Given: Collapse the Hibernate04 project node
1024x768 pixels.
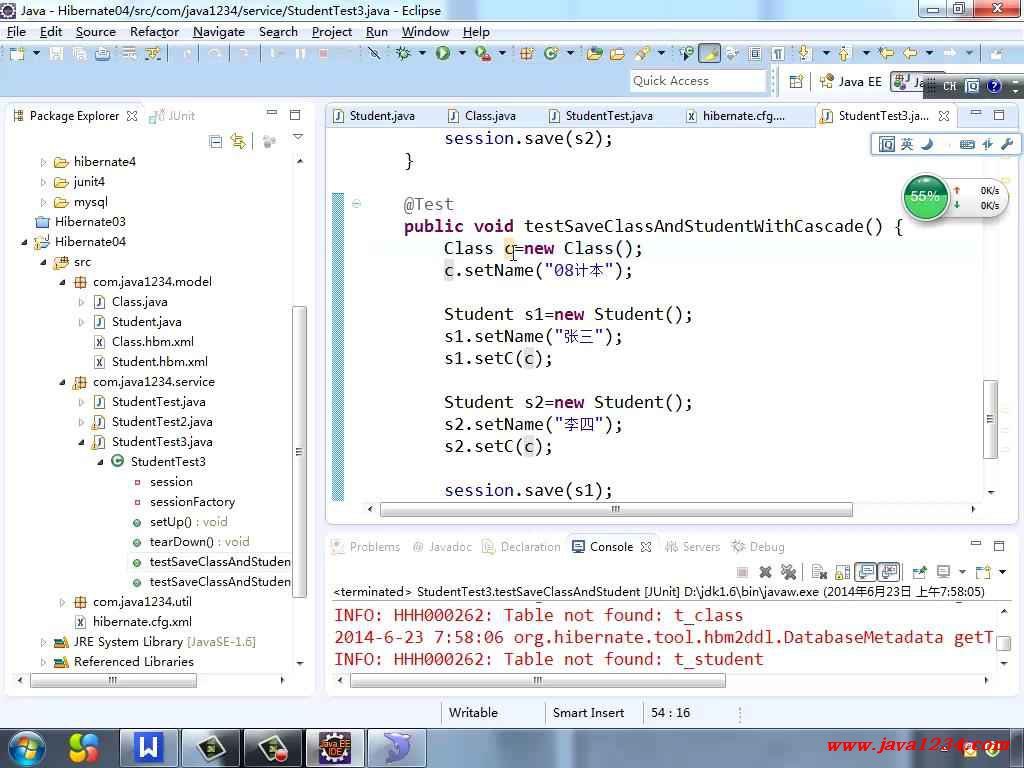Looking at the screenshot, I should click(x=24, y=242).
